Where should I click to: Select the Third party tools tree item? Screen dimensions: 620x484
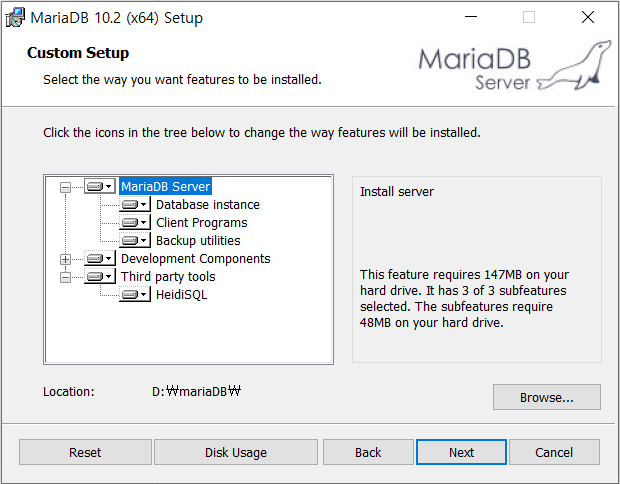(168, 276)
